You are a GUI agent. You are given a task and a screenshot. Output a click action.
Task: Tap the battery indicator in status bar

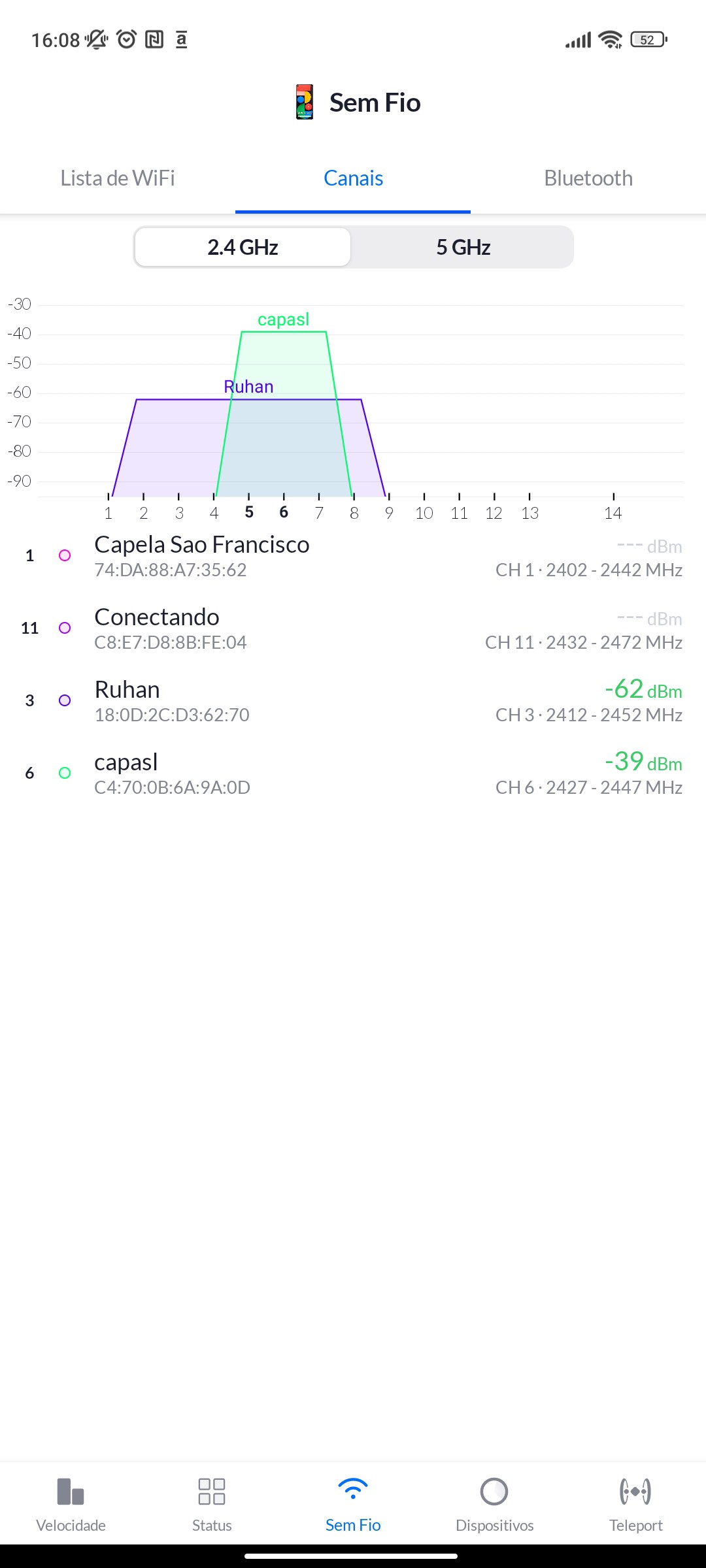[x=648, y=40]
